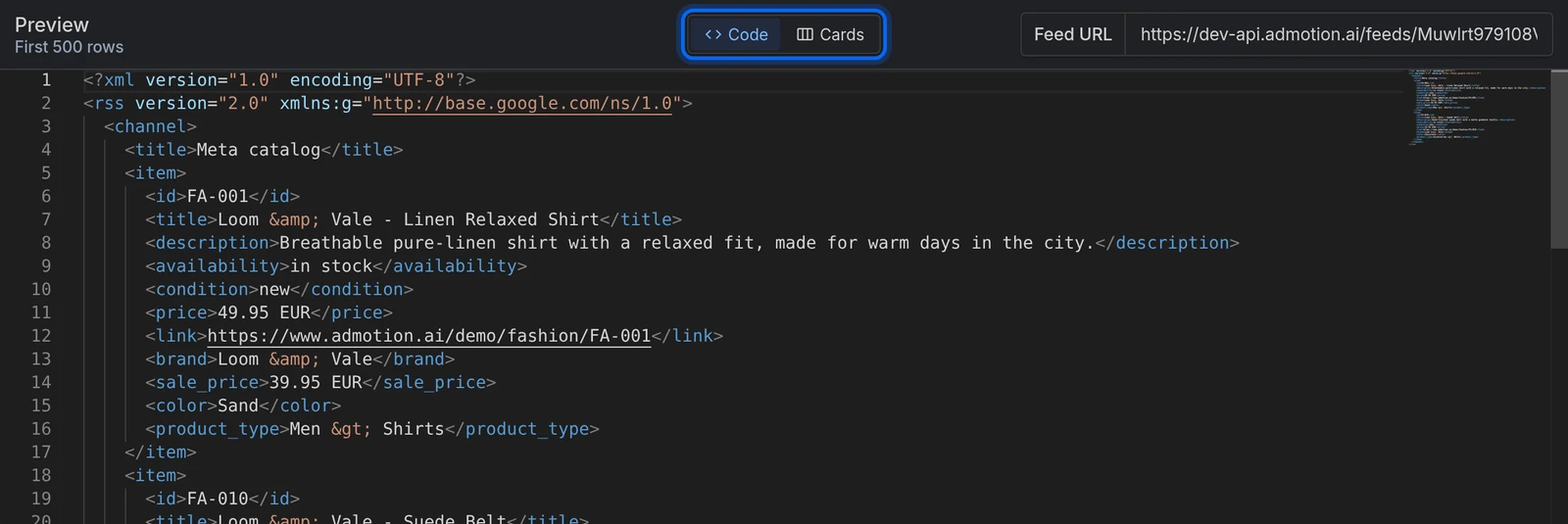Select line number 5 in the gutter
The width and height of the screenshot is (1568, 524).
(45, 172)
